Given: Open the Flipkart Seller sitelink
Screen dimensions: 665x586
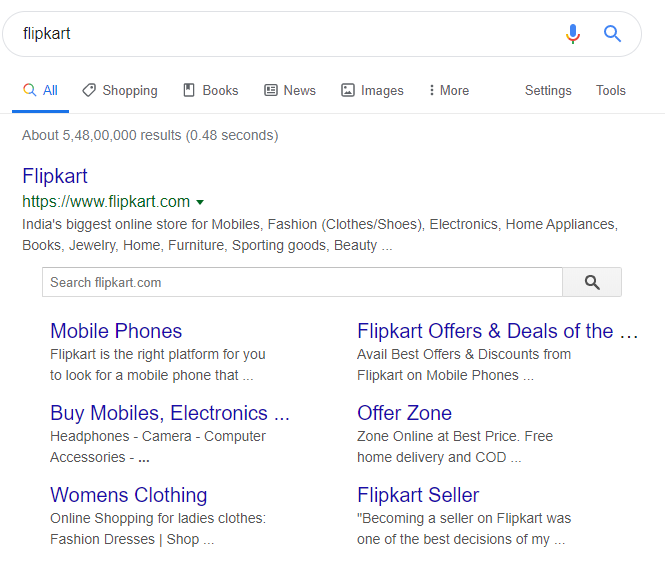Looking at the screenshot, I should 418,495.
